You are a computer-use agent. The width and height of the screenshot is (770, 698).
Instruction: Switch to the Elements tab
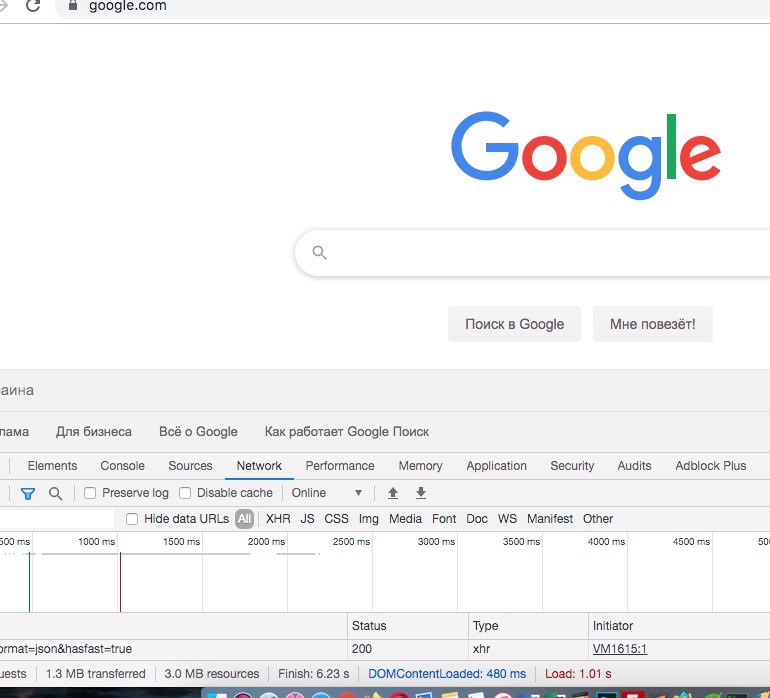tap(52, 466)
